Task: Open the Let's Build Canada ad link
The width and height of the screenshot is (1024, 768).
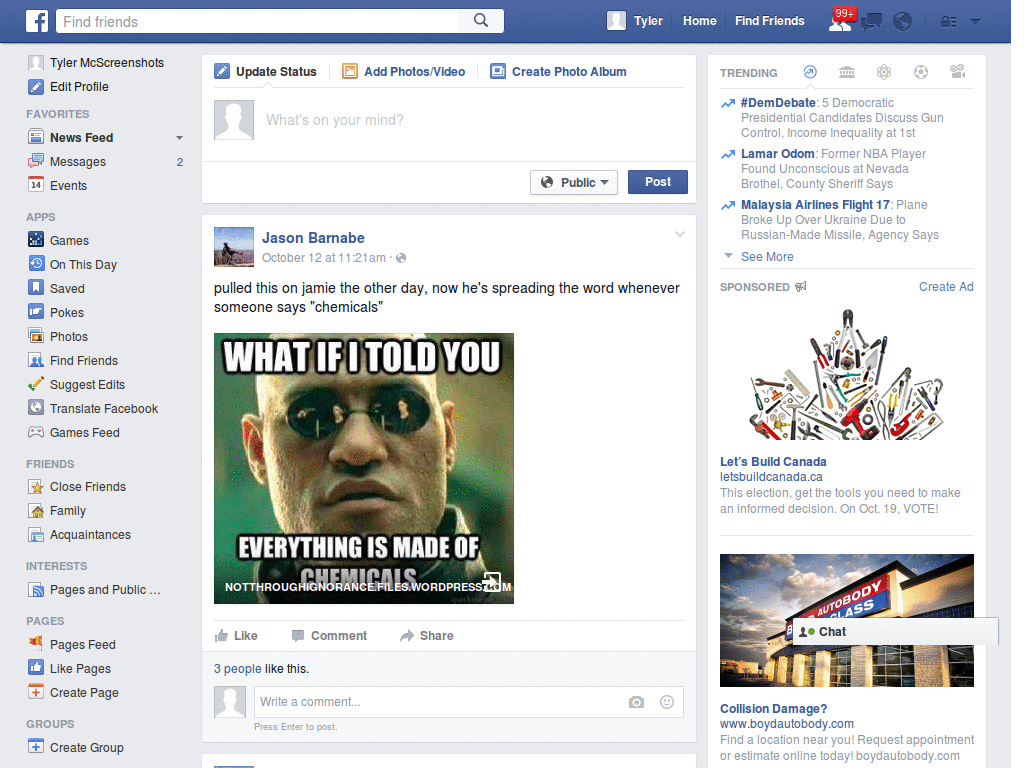Action: pyautogui.click(x=773, y=462)
